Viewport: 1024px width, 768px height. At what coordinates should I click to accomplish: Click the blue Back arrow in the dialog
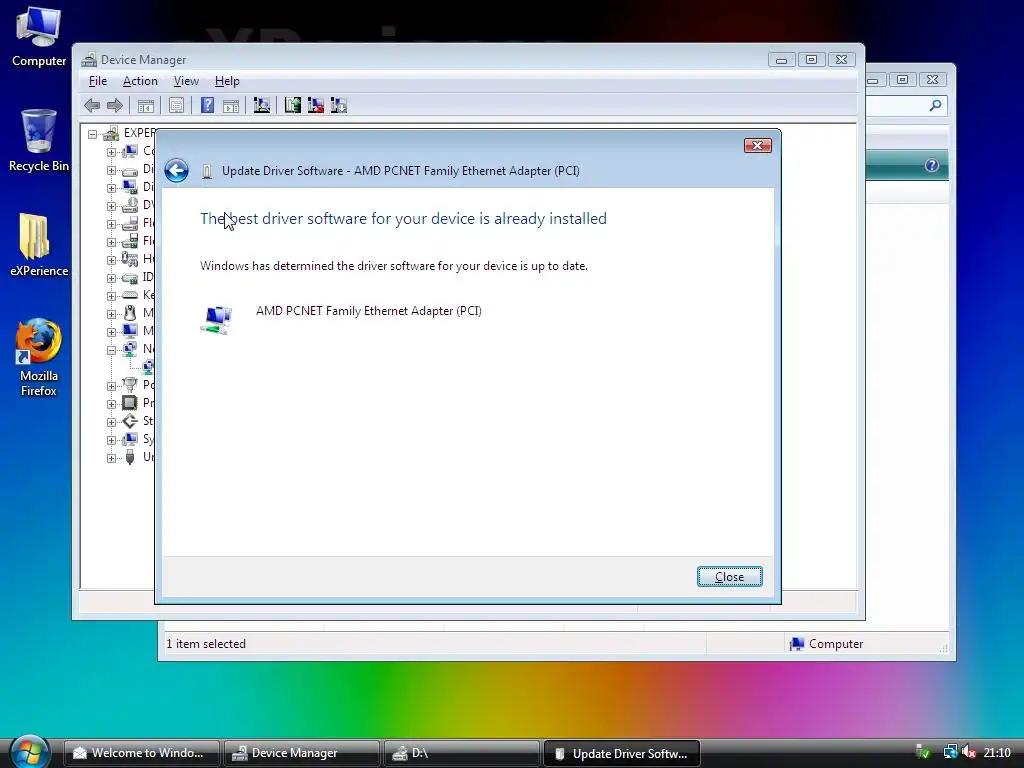[176, 171]
